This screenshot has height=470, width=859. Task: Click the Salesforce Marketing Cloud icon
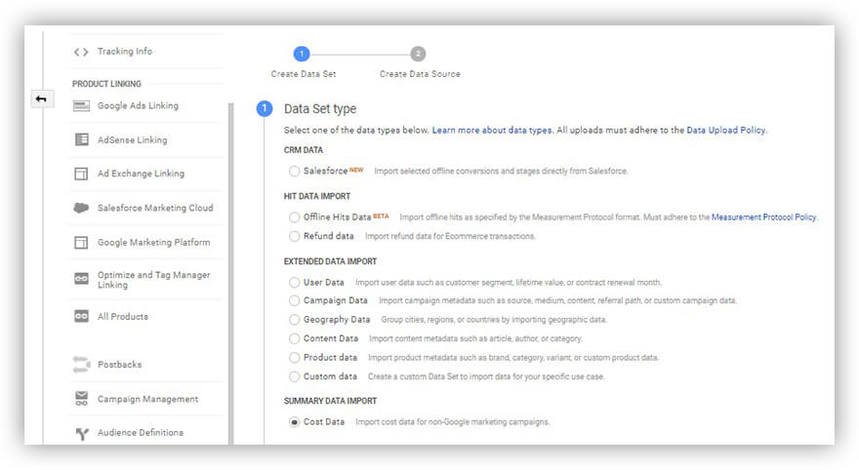coord(81,208)
